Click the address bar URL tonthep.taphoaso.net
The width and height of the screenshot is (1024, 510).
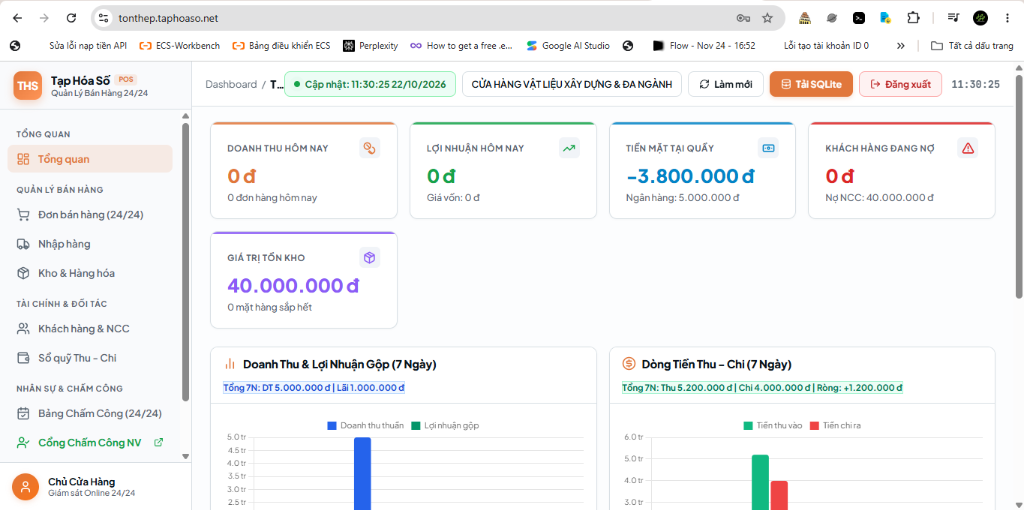(168, 18)
